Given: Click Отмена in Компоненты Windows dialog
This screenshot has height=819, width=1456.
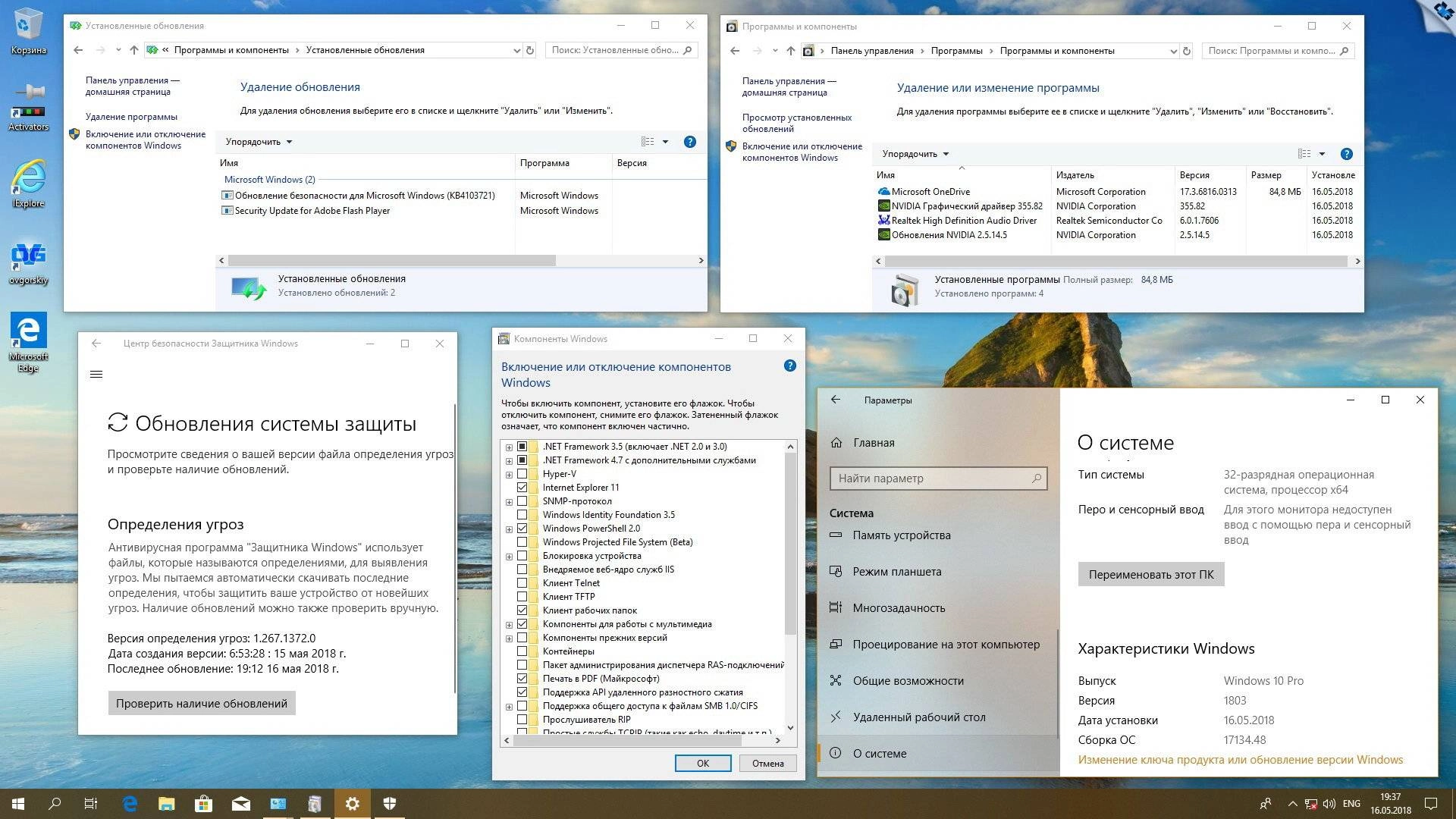Looking at the screenshot, I should point(768,763).
